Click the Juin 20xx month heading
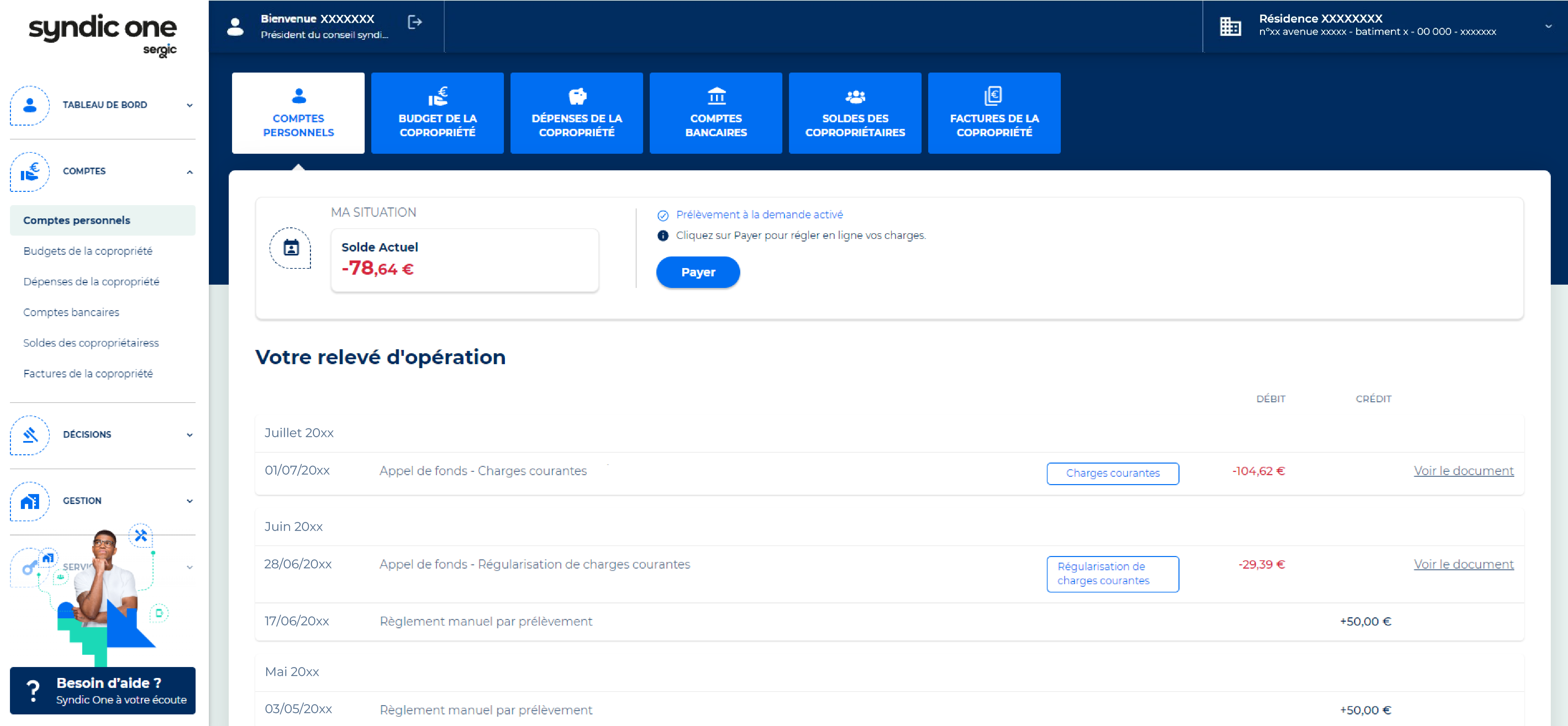This screenshot has width=1568, height=726. click(x=293, y=527)
